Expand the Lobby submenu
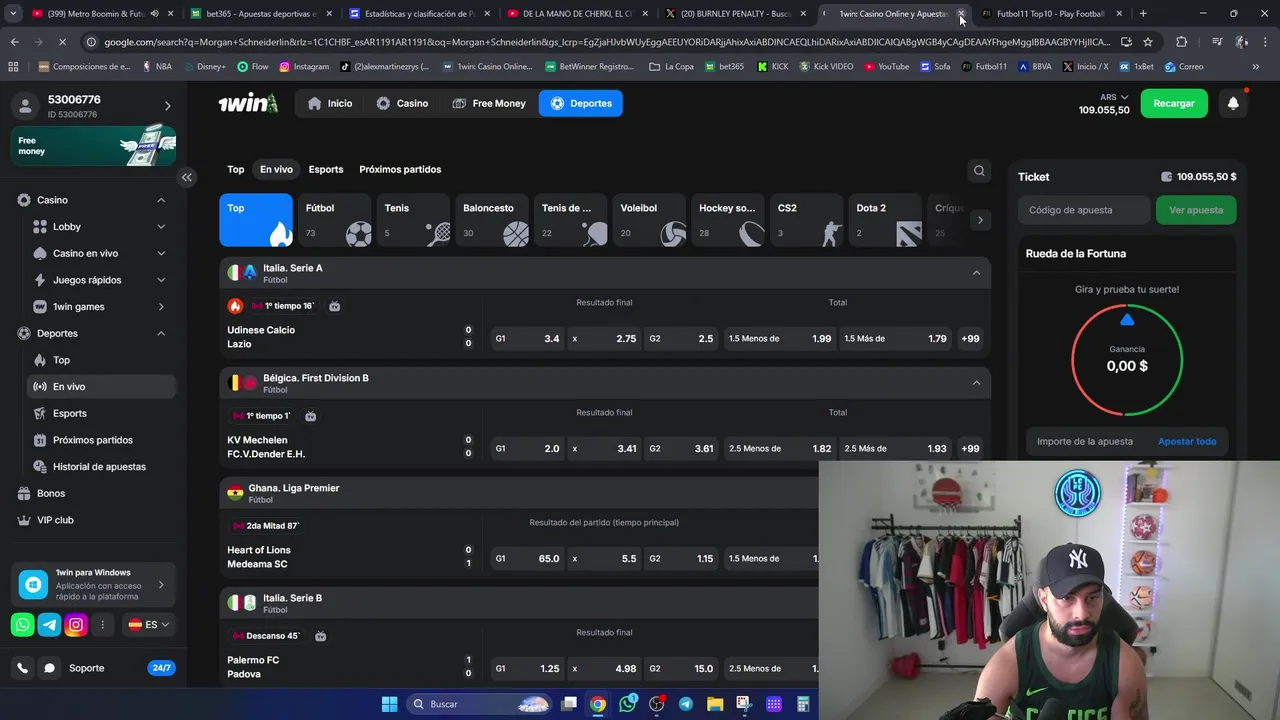The image size is (1280, 720). pyautogui.click(x=161, y=227)
